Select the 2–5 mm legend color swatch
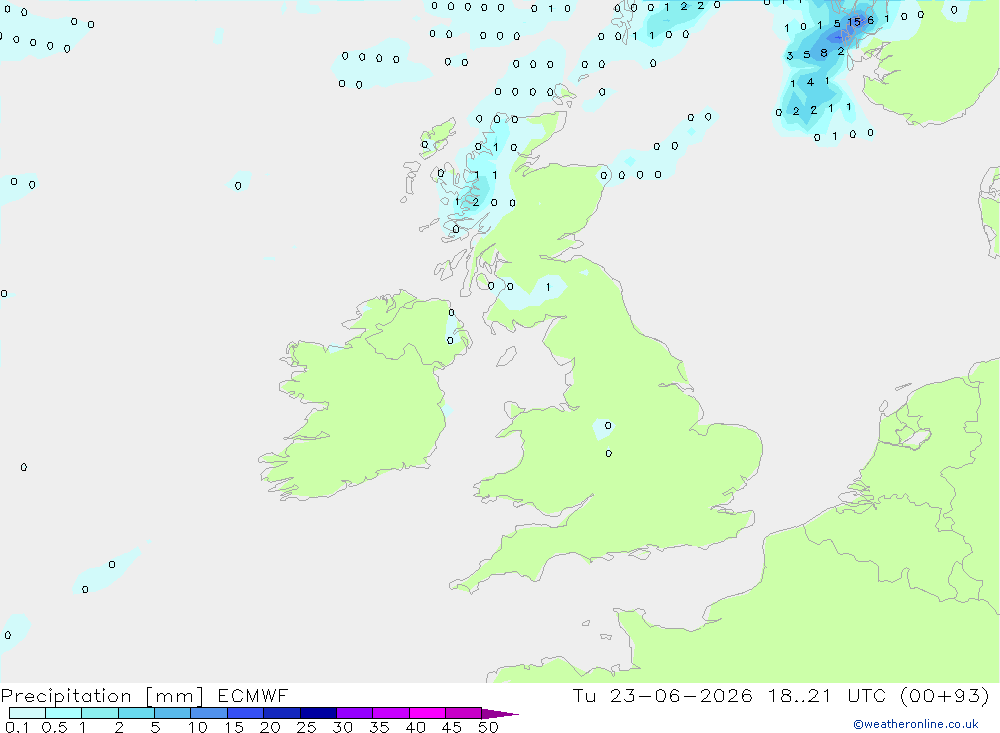This screenshot has height=733, width=1000. [136, 713]
